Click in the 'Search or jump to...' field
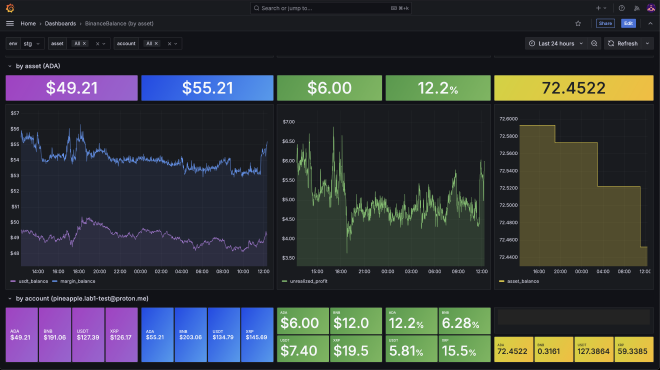660x370 pixels. [331, 8]
